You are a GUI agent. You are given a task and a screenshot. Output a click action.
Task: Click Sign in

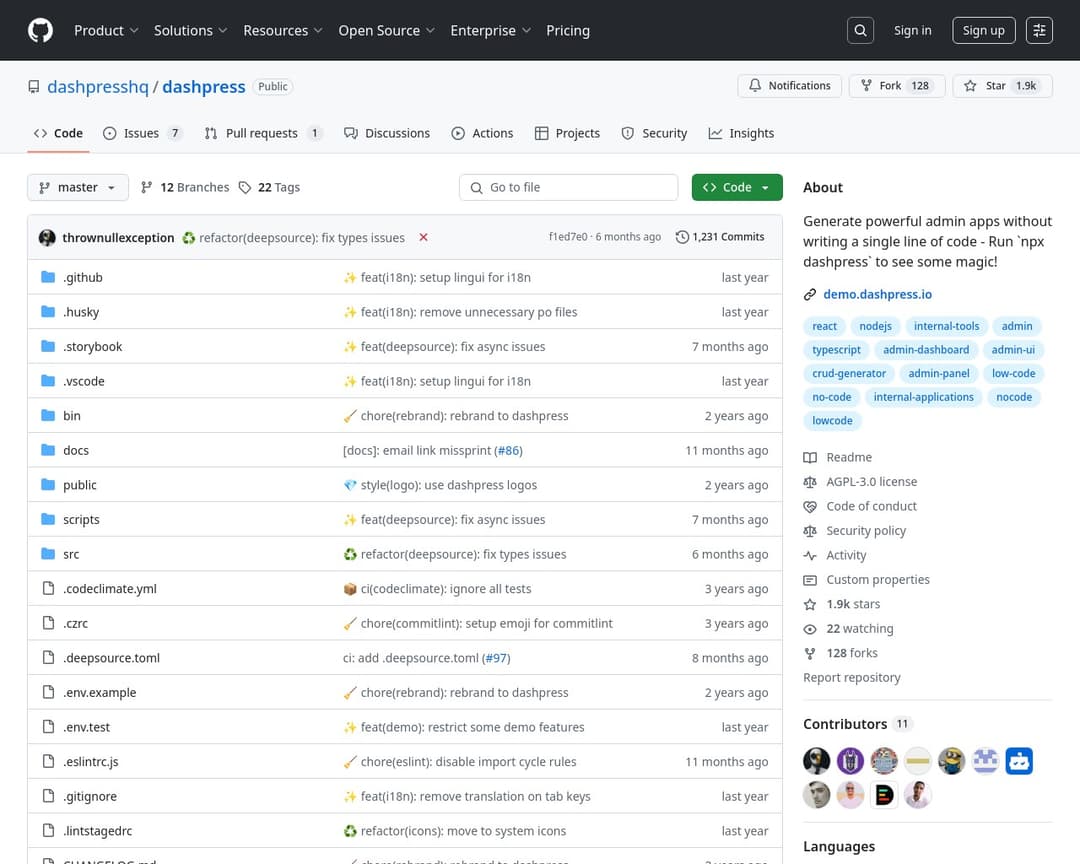point(913,30)
